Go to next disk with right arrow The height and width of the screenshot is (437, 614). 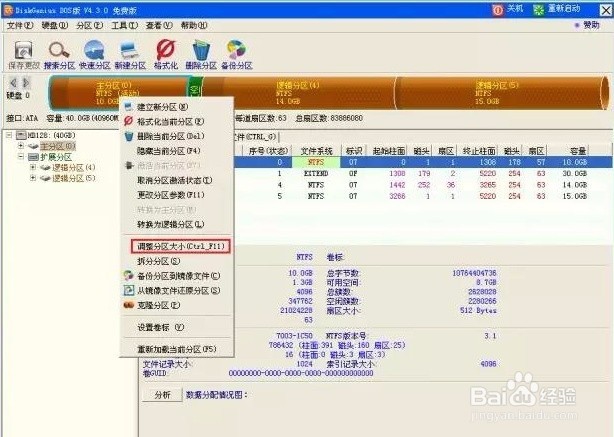26,83
